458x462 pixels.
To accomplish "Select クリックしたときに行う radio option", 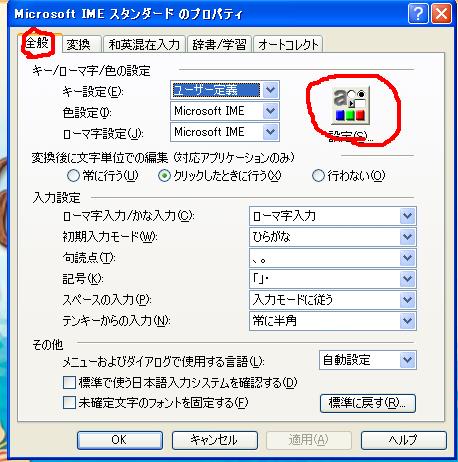I will click(164, 176).
